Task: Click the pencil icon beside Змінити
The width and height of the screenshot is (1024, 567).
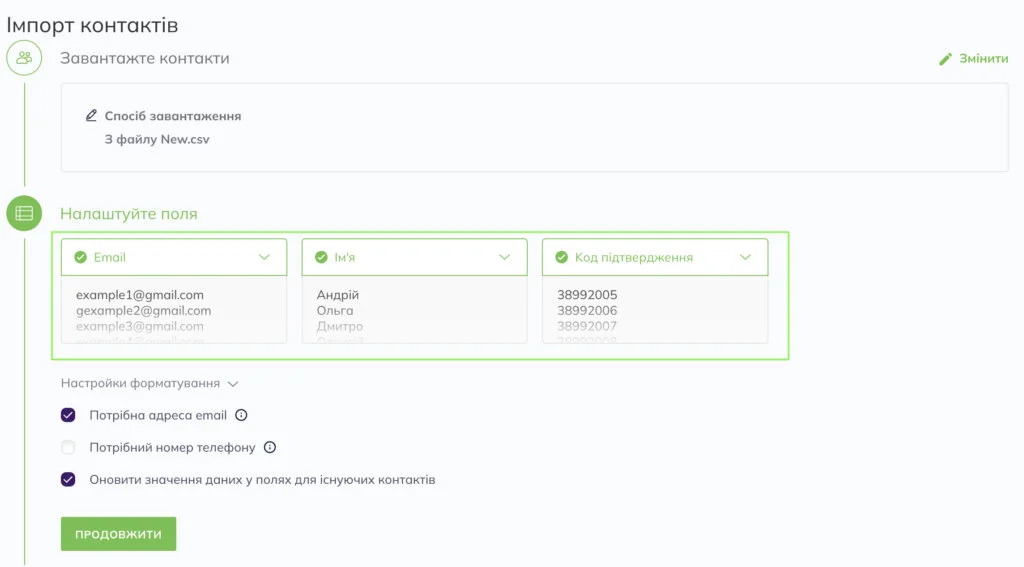Action: pyautogui.click(x=945, y=59)
